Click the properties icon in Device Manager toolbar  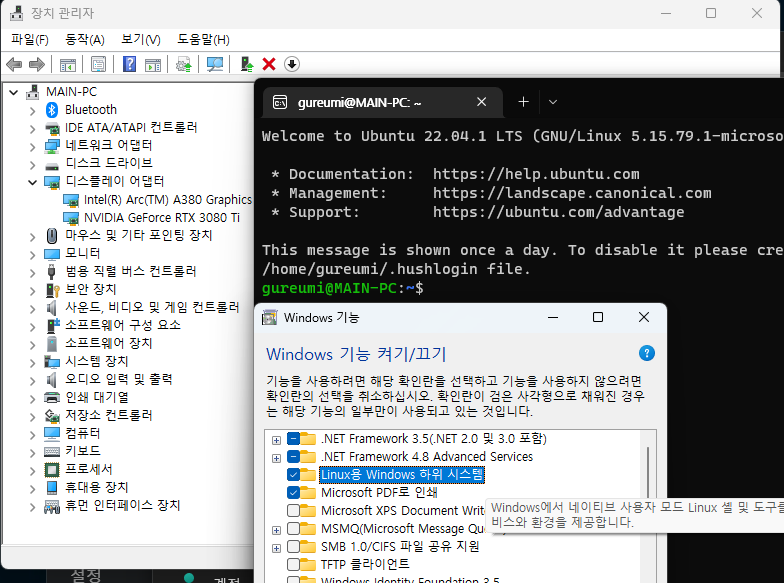click(x=98, y=64)
